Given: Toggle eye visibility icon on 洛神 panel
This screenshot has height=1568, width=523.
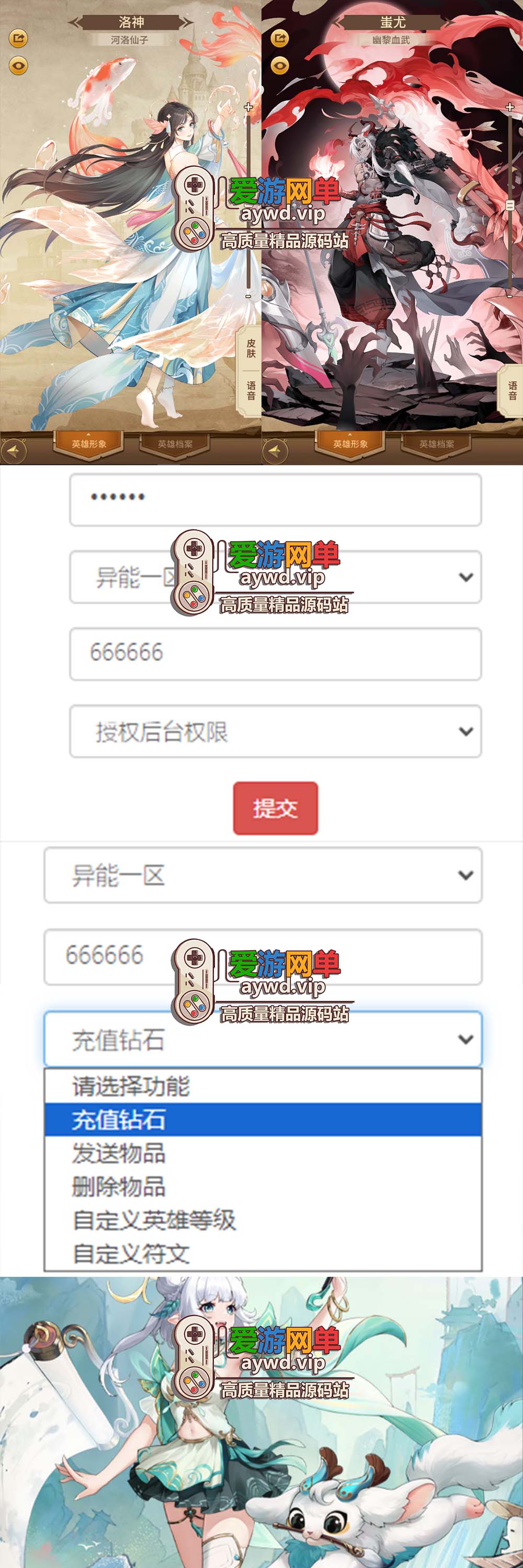Looking at the screenshot, I should click(18, 65).
